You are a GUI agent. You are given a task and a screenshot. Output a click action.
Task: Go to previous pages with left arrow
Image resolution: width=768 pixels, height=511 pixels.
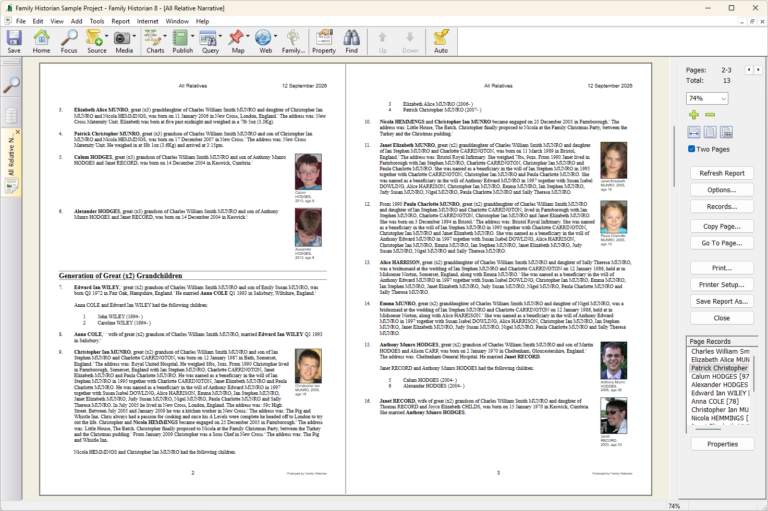tap(748, 70)
